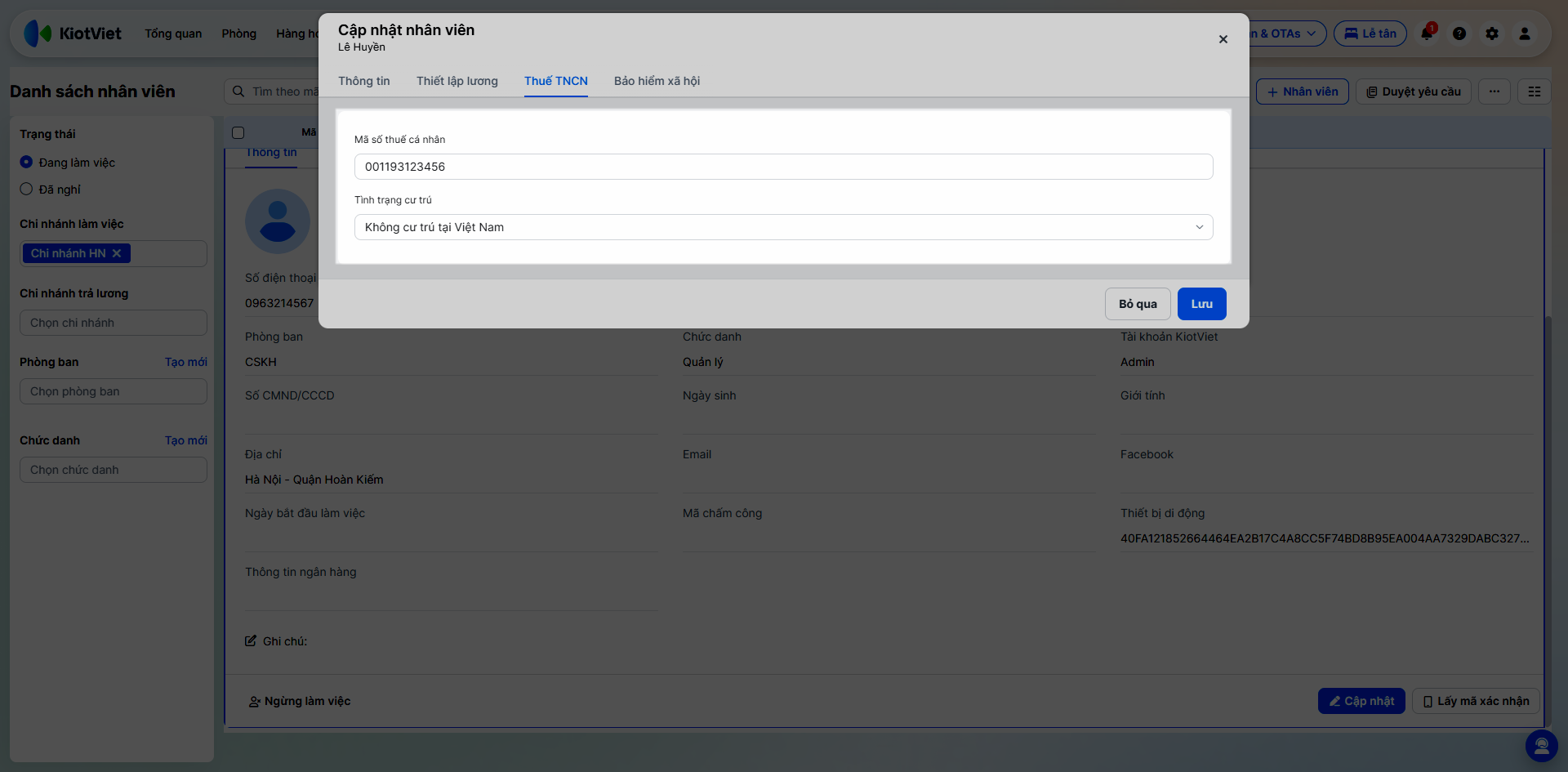Click the Bỏ qua button

click(x=1138, y=304)
